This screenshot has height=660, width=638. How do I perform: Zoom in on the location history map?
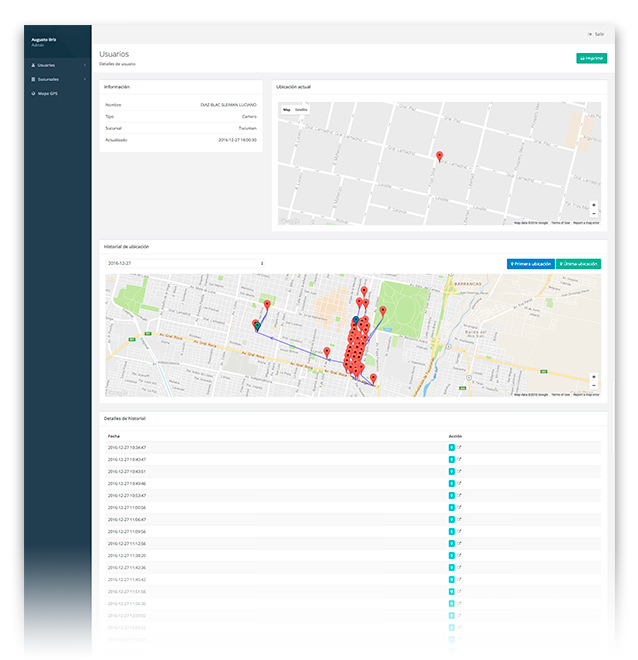pos(594,376)
